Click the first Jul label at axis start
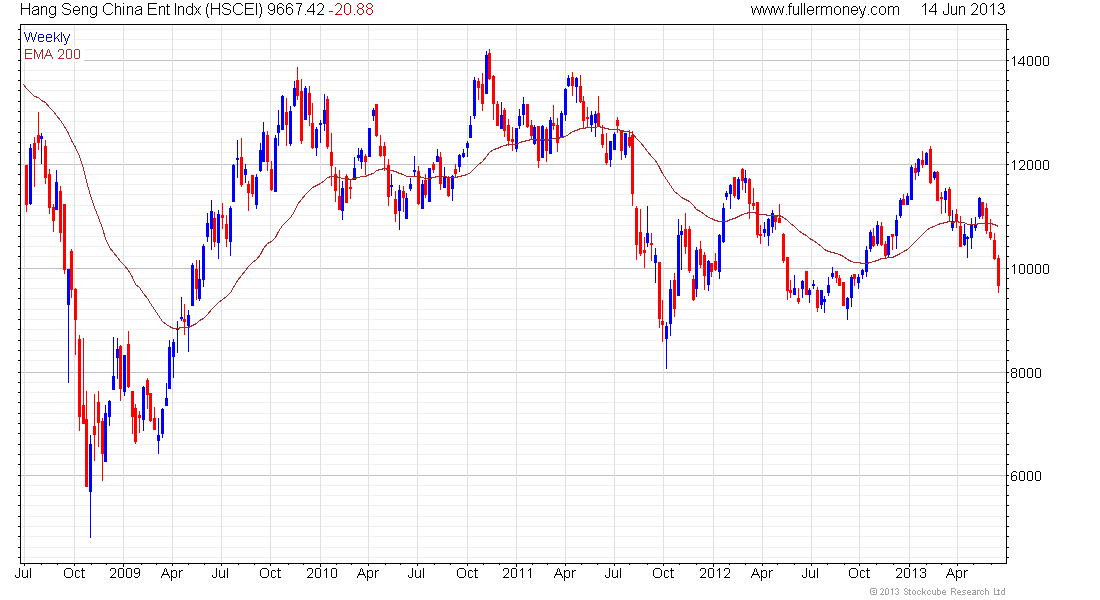Viewport: 1100px width, 600px height. pos(23,573)
